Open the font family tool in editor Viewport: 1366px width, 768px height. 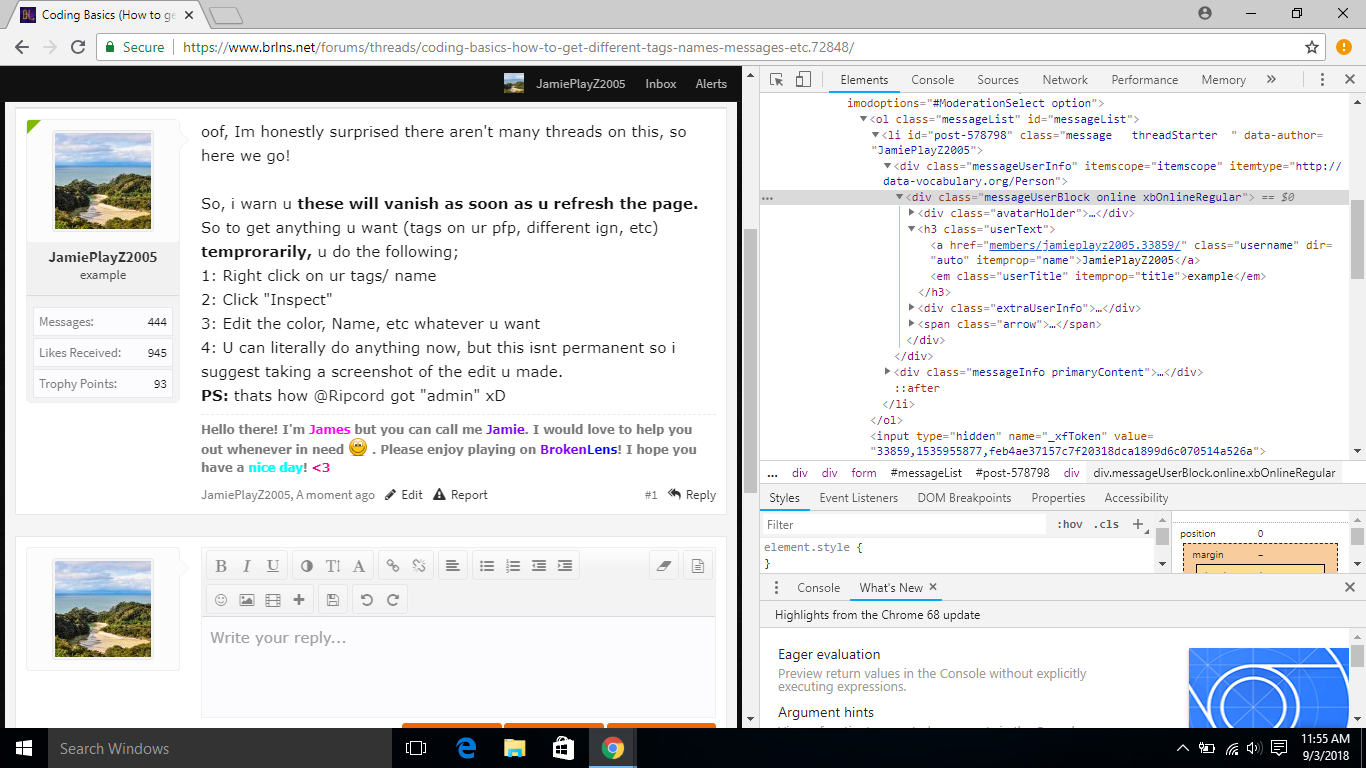[359, 566]
